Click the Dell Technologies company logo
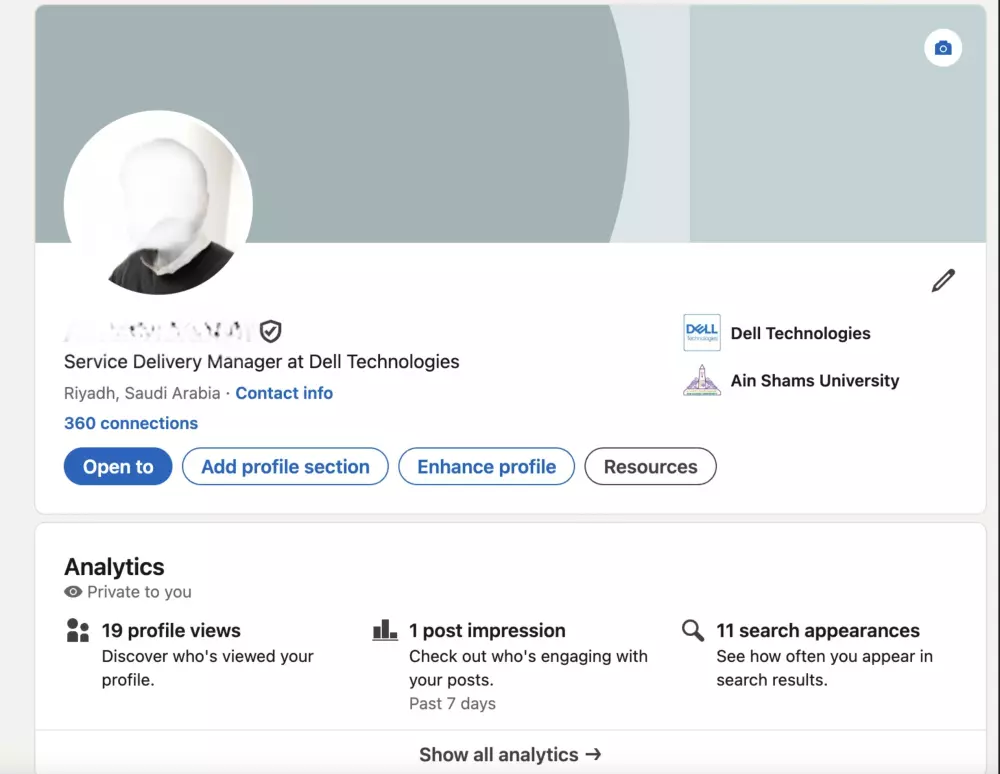This screenshot has height=774, width=1000. tap(701, 333)
